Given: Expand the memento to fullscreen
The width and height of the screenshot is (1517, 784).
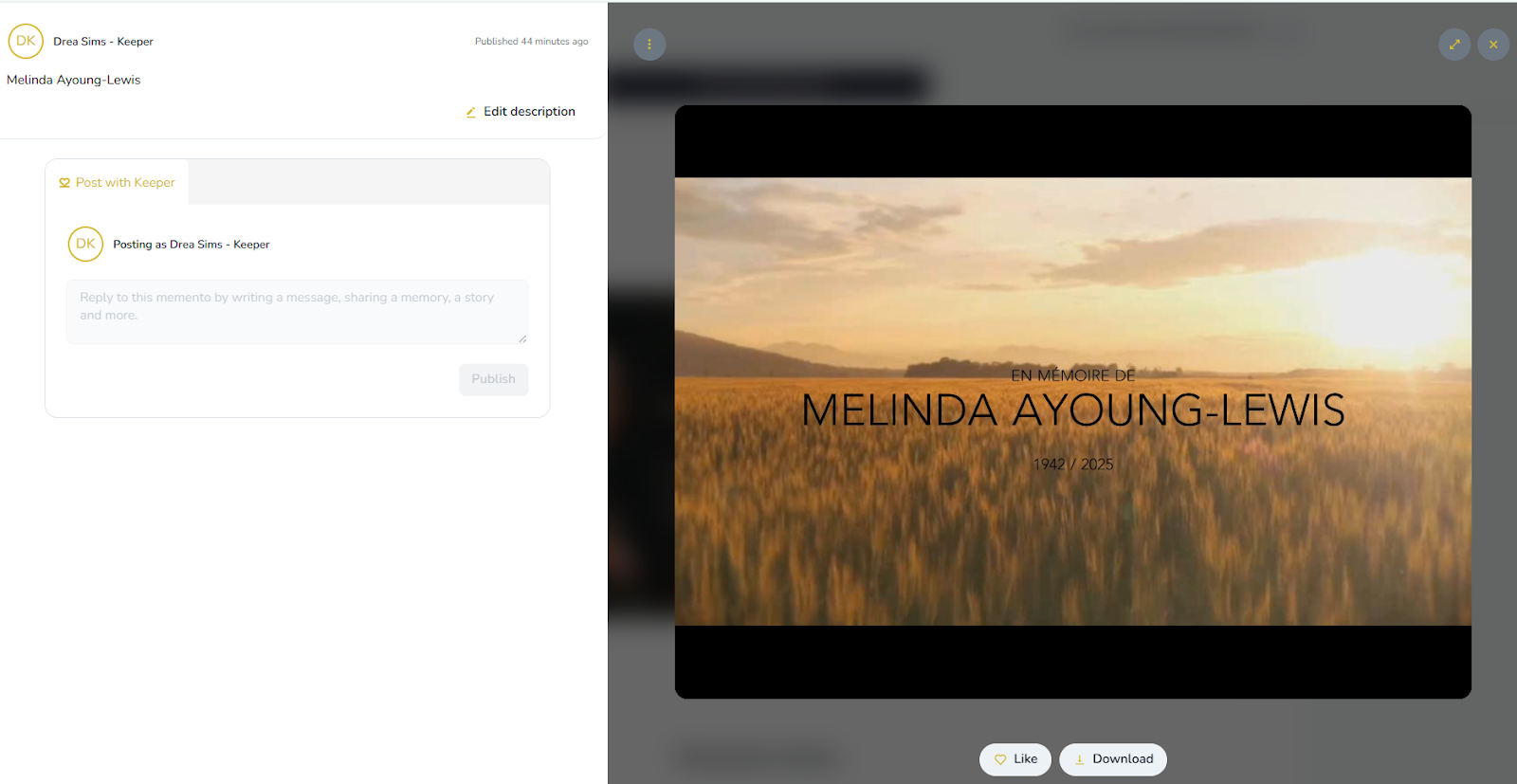Looking at the screenshot, I should (x=1454, y=45).
